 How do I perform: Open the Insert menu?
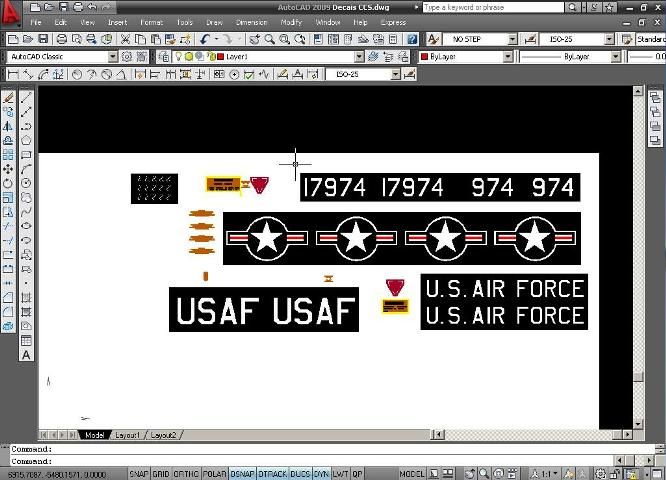(118, 23)
